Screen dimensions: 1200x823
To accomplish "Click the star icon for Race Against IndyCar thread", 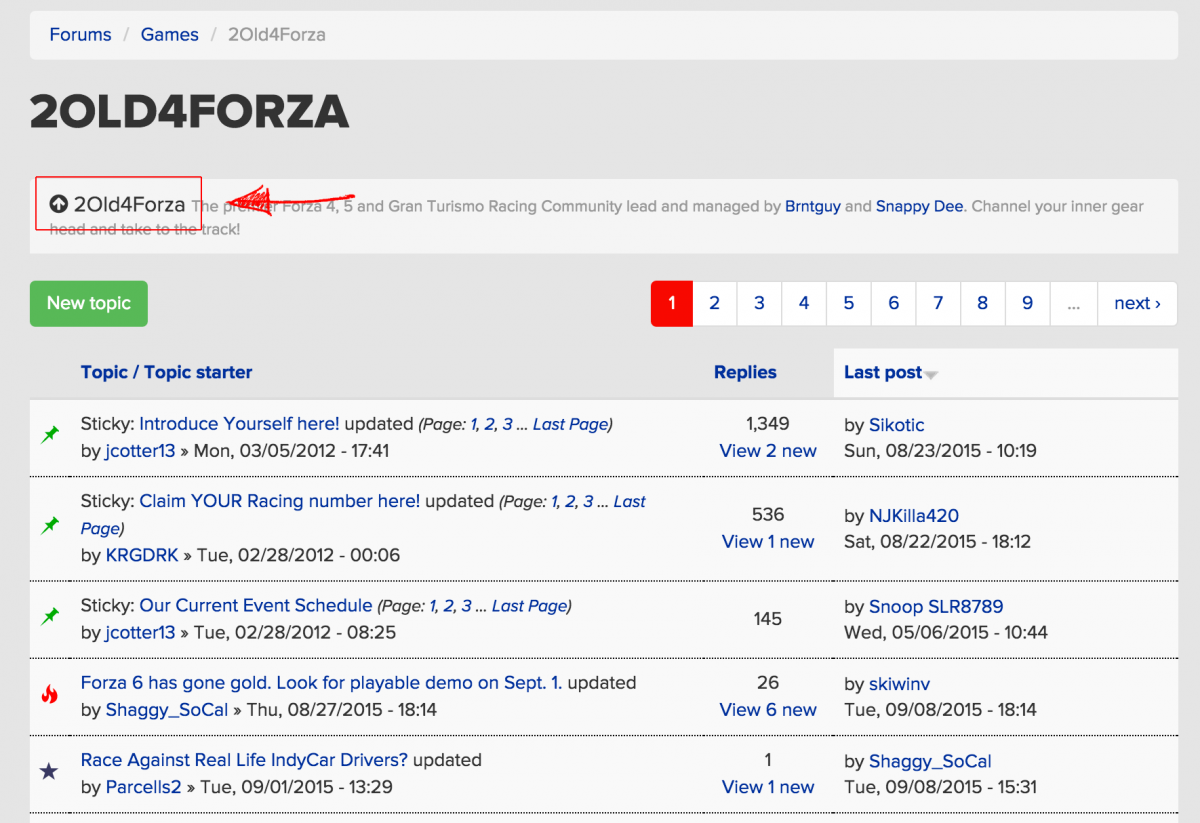I will tap(49, 772).
